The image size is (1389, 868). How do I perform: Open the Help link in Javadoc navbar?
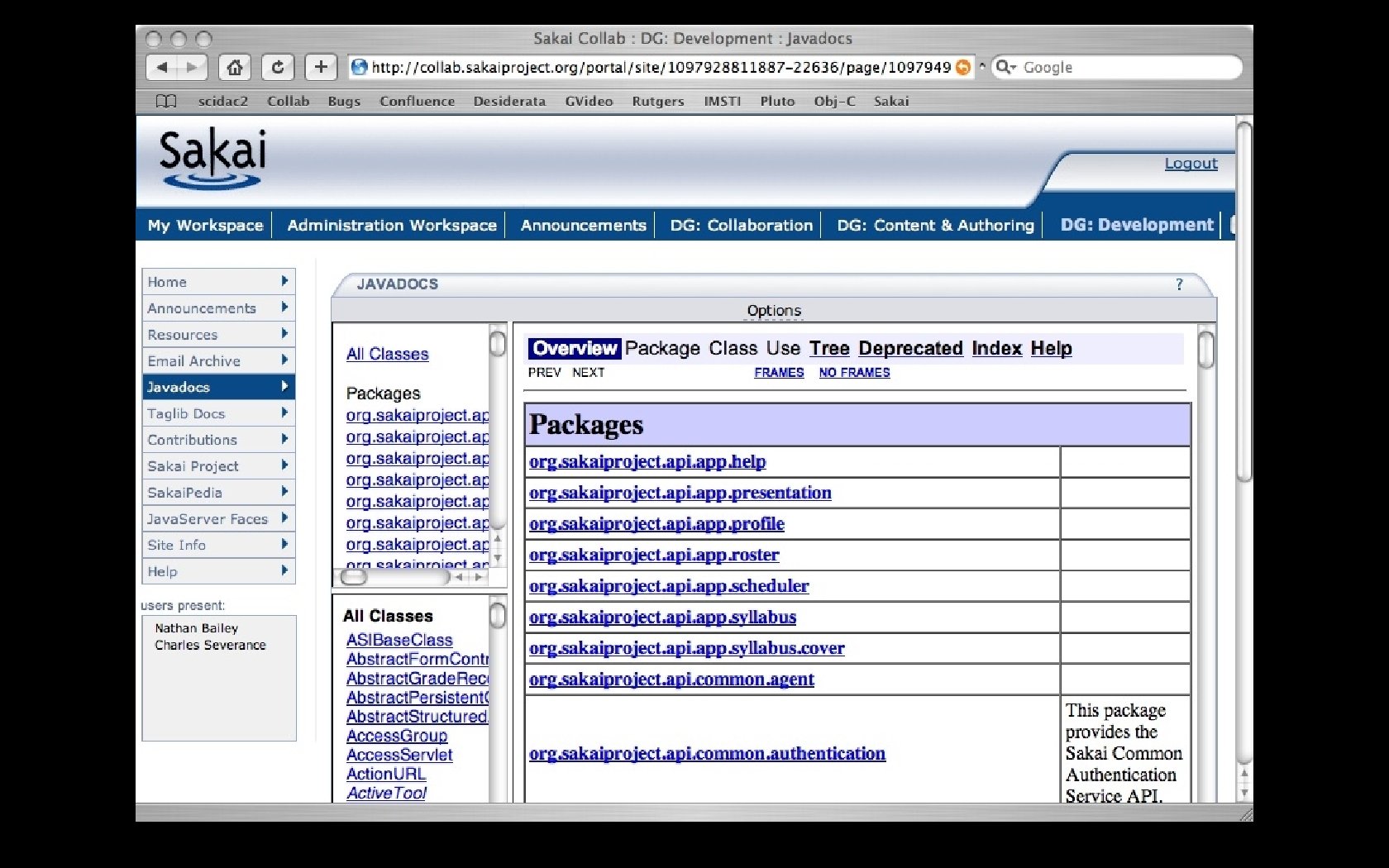point(1051,349)
